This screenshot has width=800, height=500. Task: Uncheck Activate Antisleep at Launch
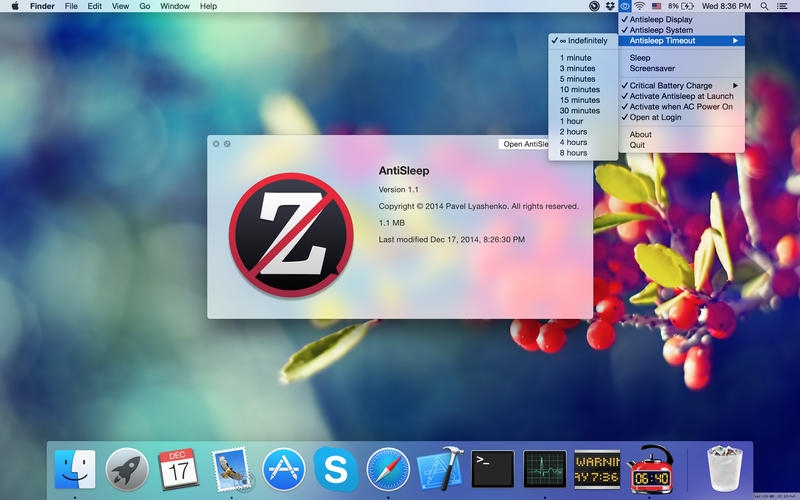pos(682,96)
